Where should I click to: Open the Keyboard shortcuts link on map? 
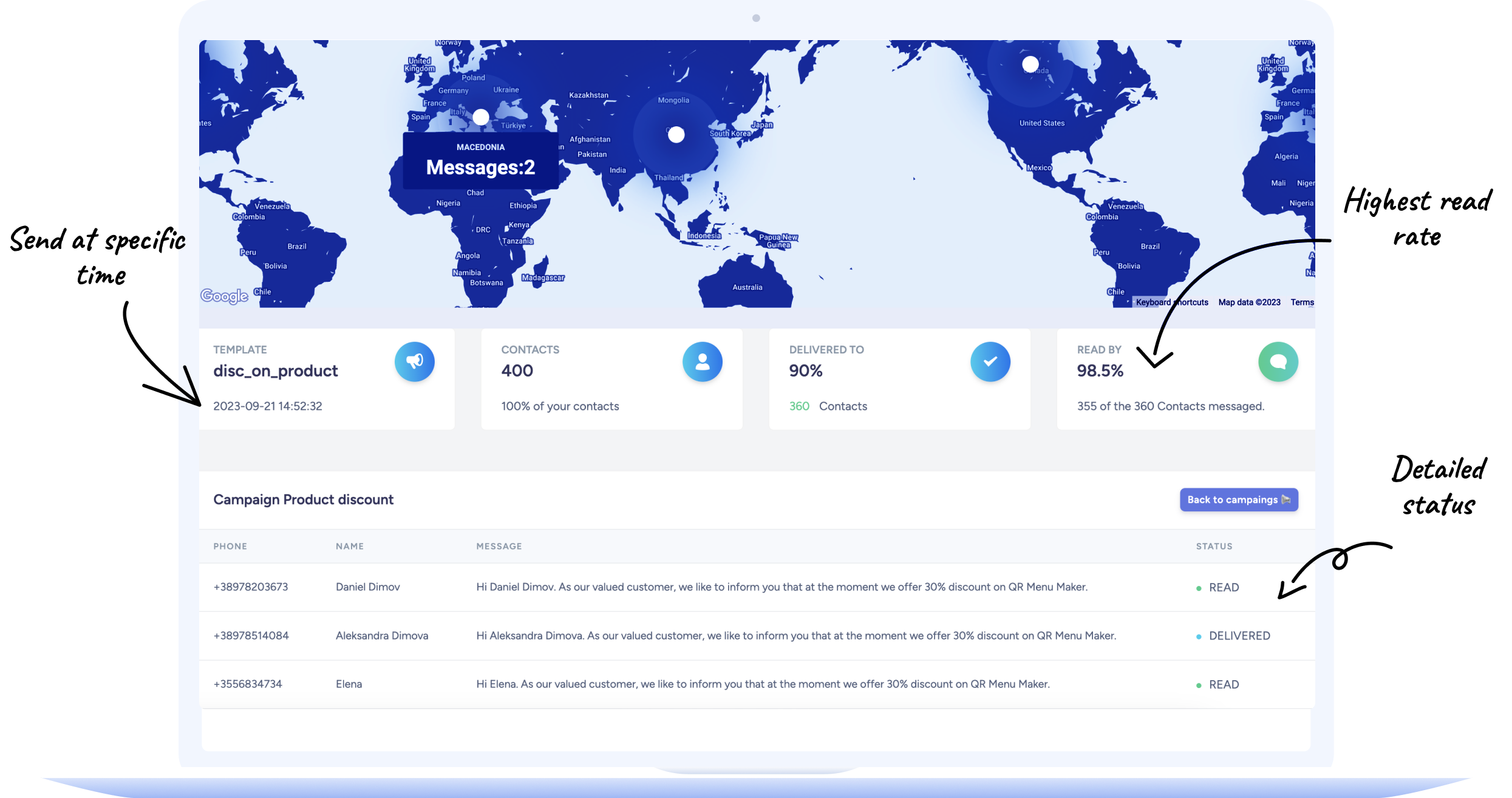coord(1172,302)
